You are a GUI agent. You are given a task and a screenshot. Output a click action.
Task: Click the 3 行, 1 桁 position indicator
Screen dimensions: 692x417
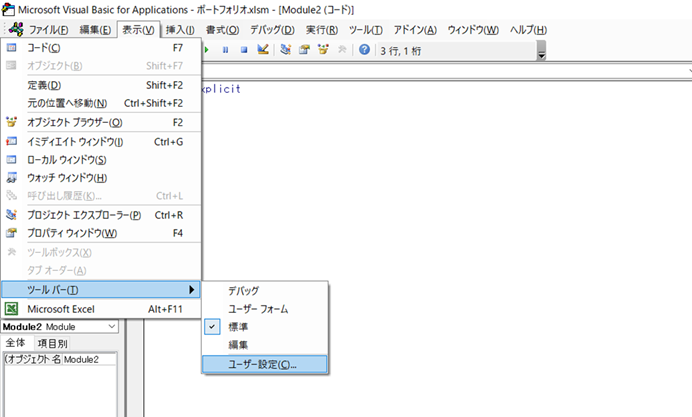point(401,51)
